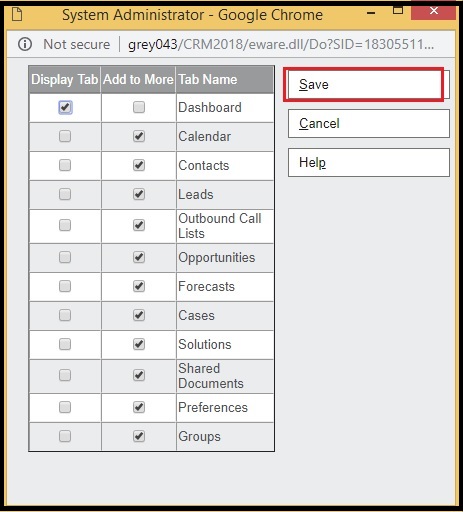The height and width of the screenshot is (512, 463).
Task: Click the page document icon in title bar
Action: (17, 14)
